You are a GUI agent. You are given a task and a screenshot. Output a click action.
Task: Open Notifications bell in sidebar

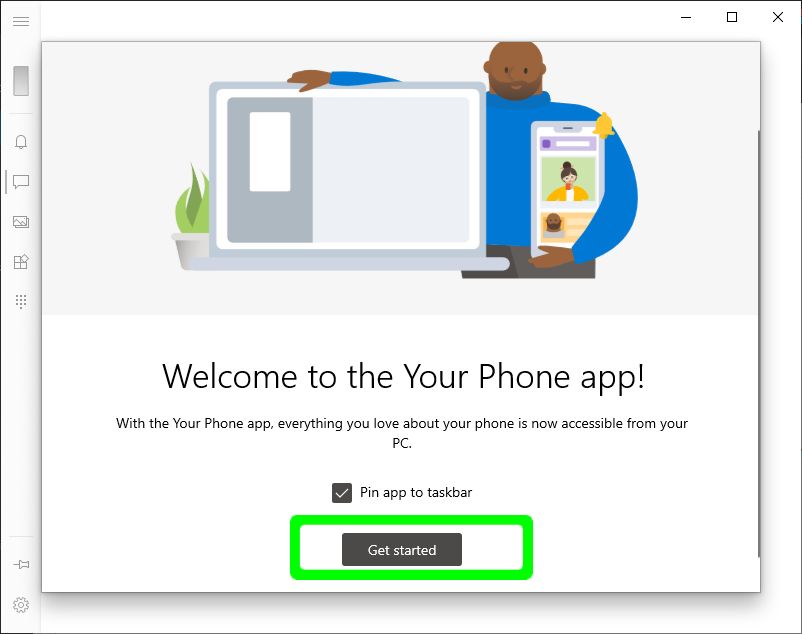21,142
